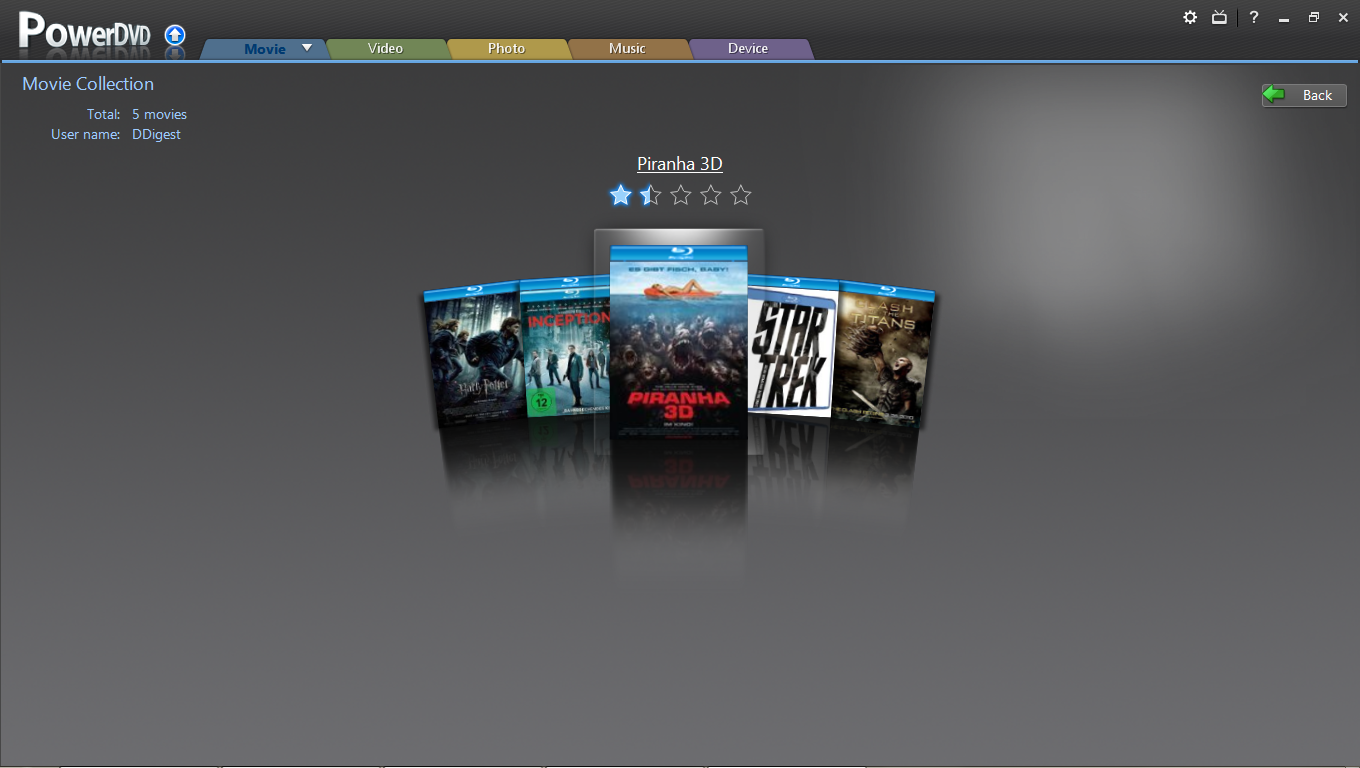The image size is (1360, 768).
Task: Select the Device tab
Action: (748, 48)
